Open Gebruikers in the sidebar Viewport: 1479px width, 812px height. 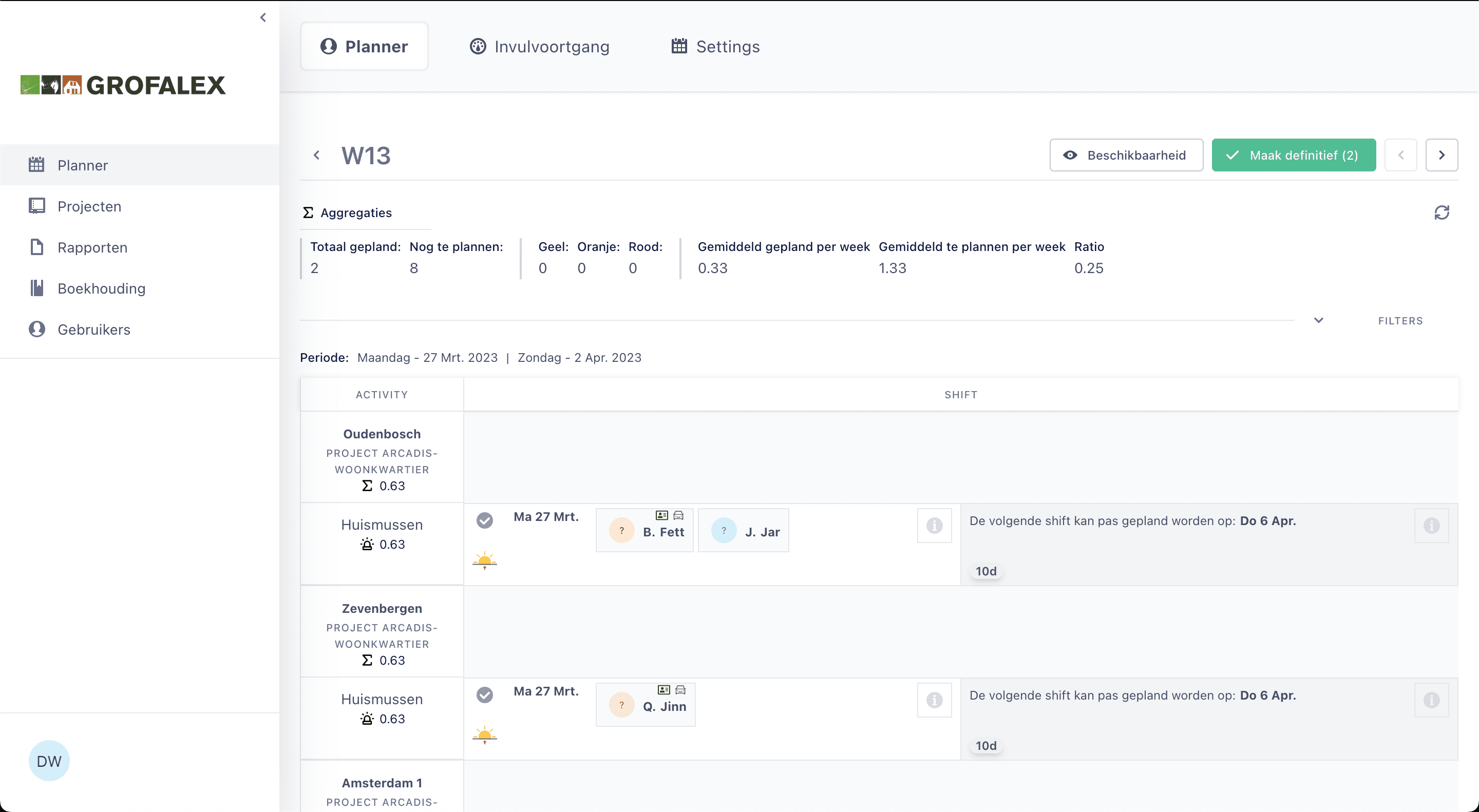[x=140, y=329]
